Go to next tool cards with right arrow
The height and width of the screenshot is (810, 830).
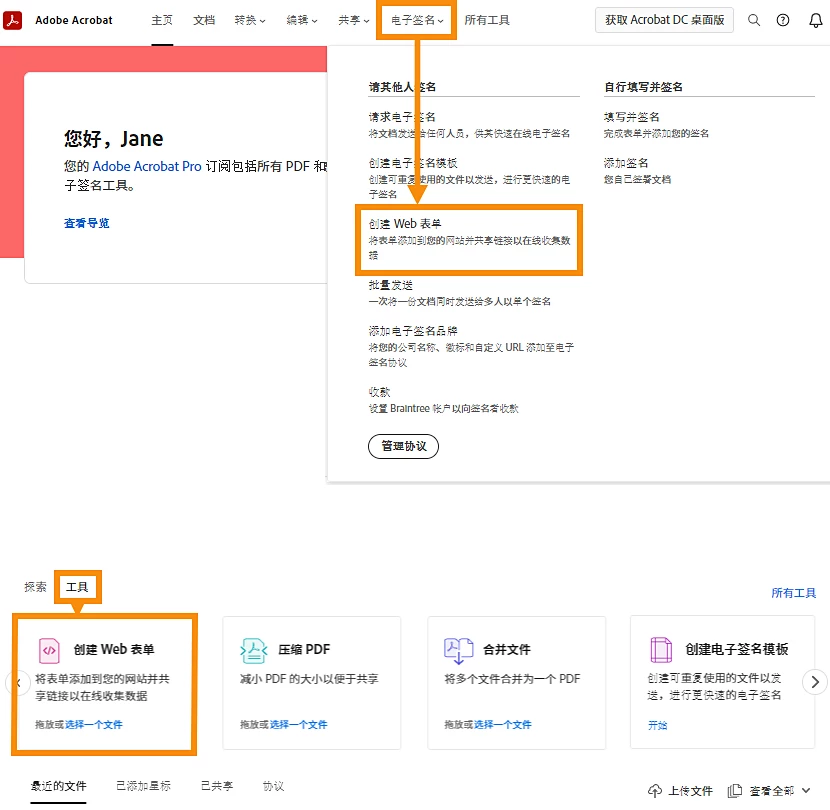click(x=815, y=682)
